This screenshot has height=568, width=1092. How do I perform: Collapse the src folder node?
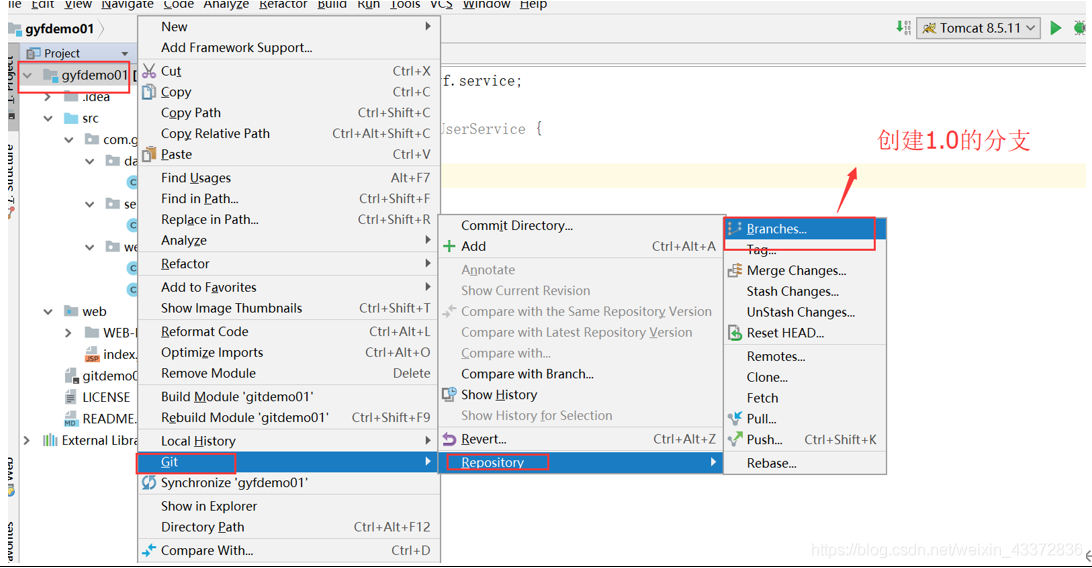pos(48,118)
